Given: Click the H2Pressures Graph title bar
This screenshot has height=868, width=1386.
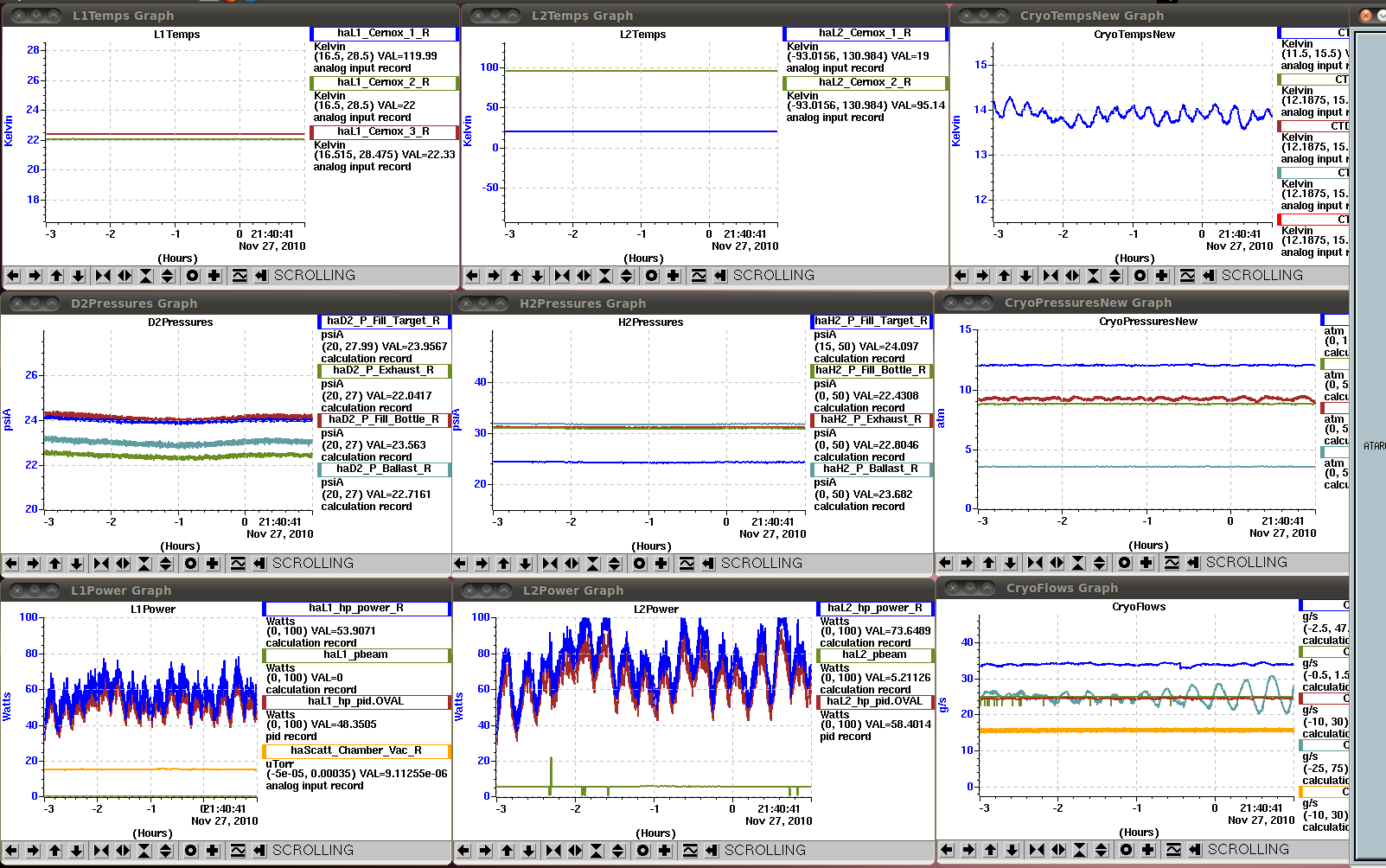Looking at the screenshot, I should click(x=693, y=303).
